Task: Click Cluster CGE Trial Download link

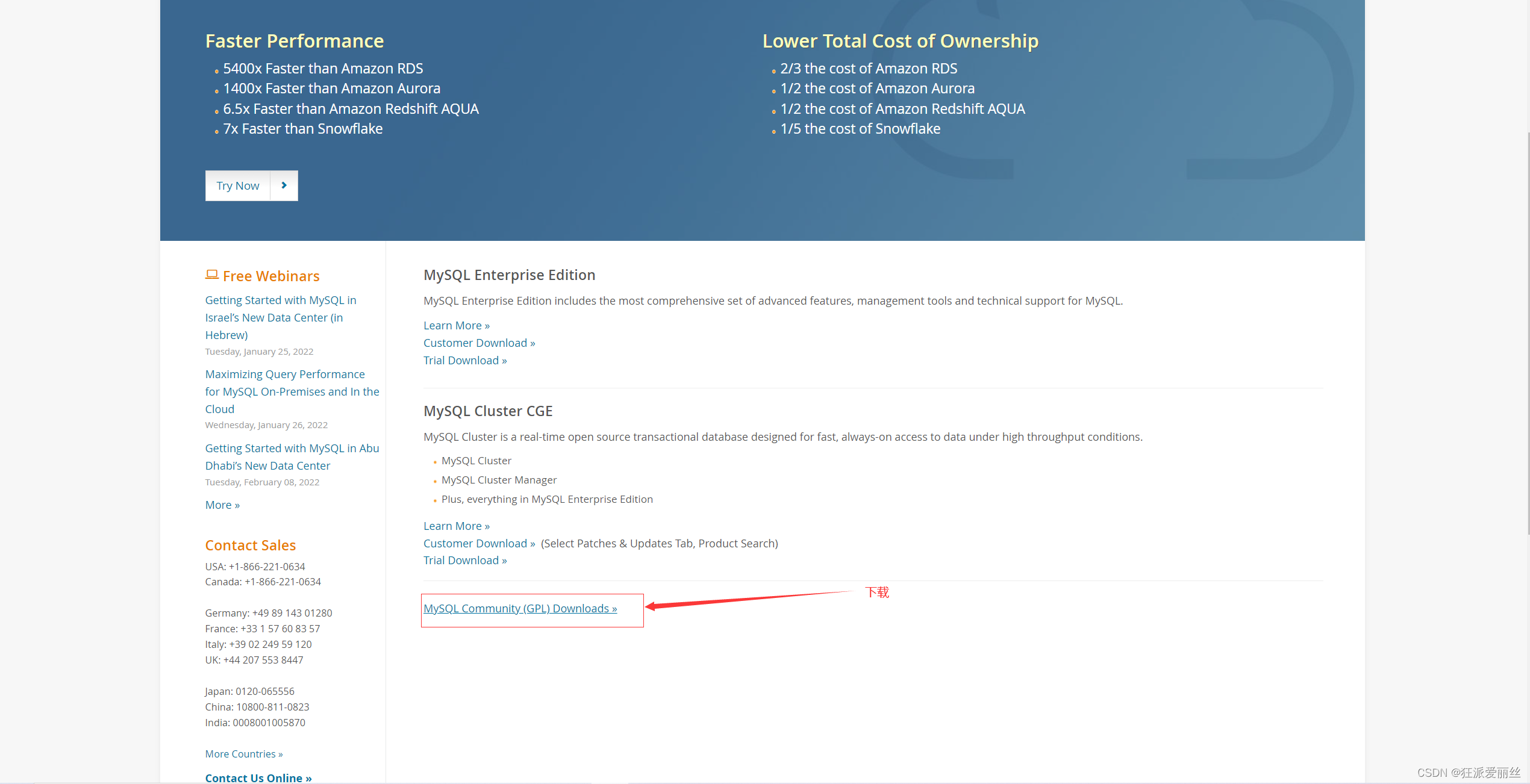Action: tap(465, 560)
